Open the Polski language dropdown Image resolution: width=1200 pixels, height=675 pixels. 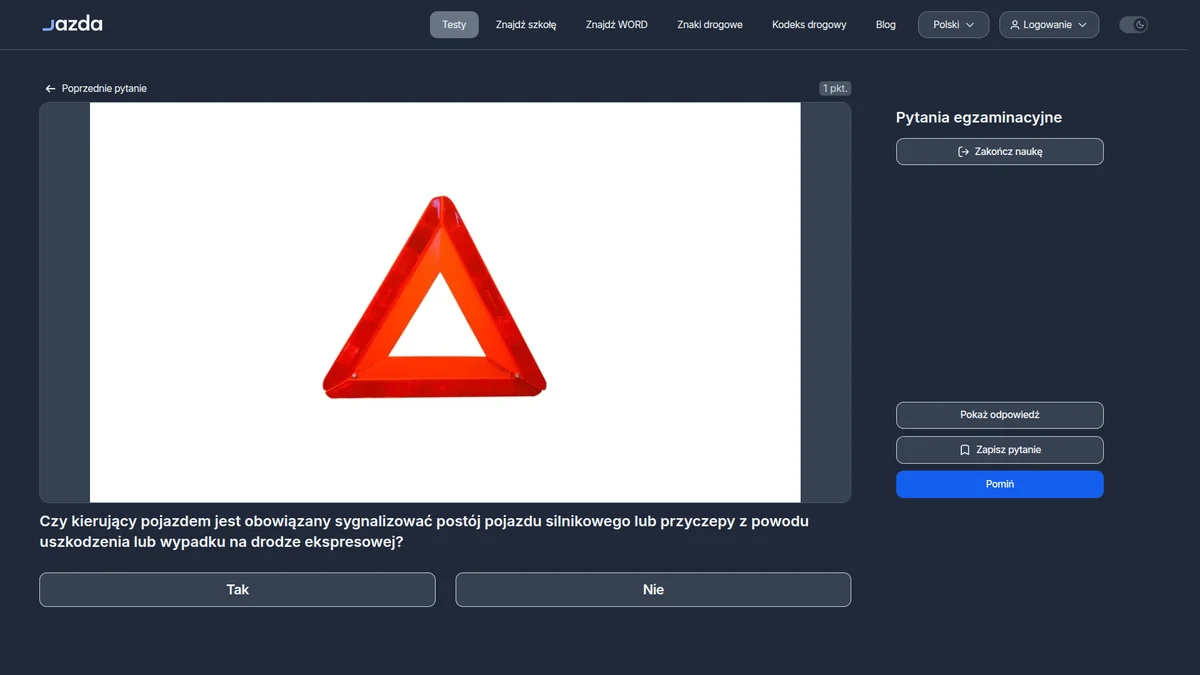pos(953,25)
